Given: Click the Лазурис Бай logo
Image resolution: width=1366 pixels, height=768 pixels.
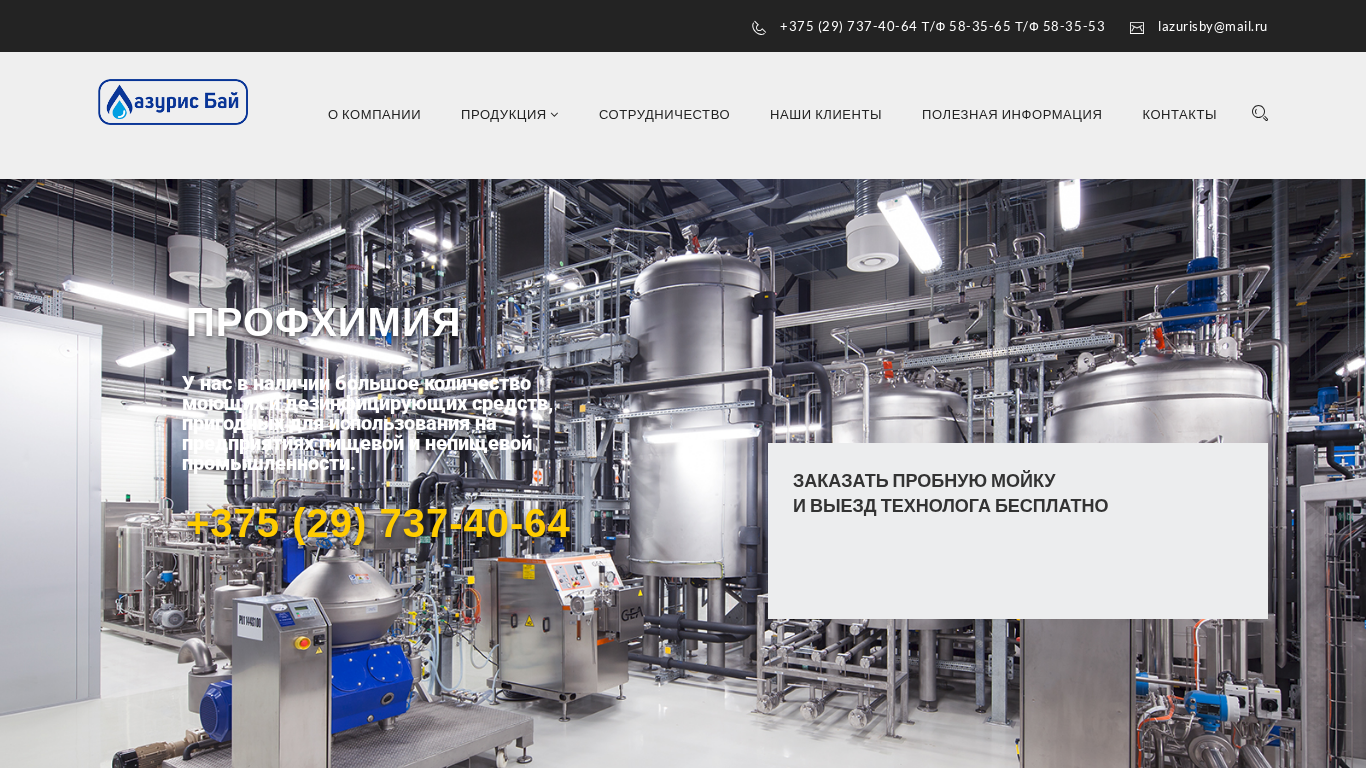Looking at the screenshot, I should point(173,102).
